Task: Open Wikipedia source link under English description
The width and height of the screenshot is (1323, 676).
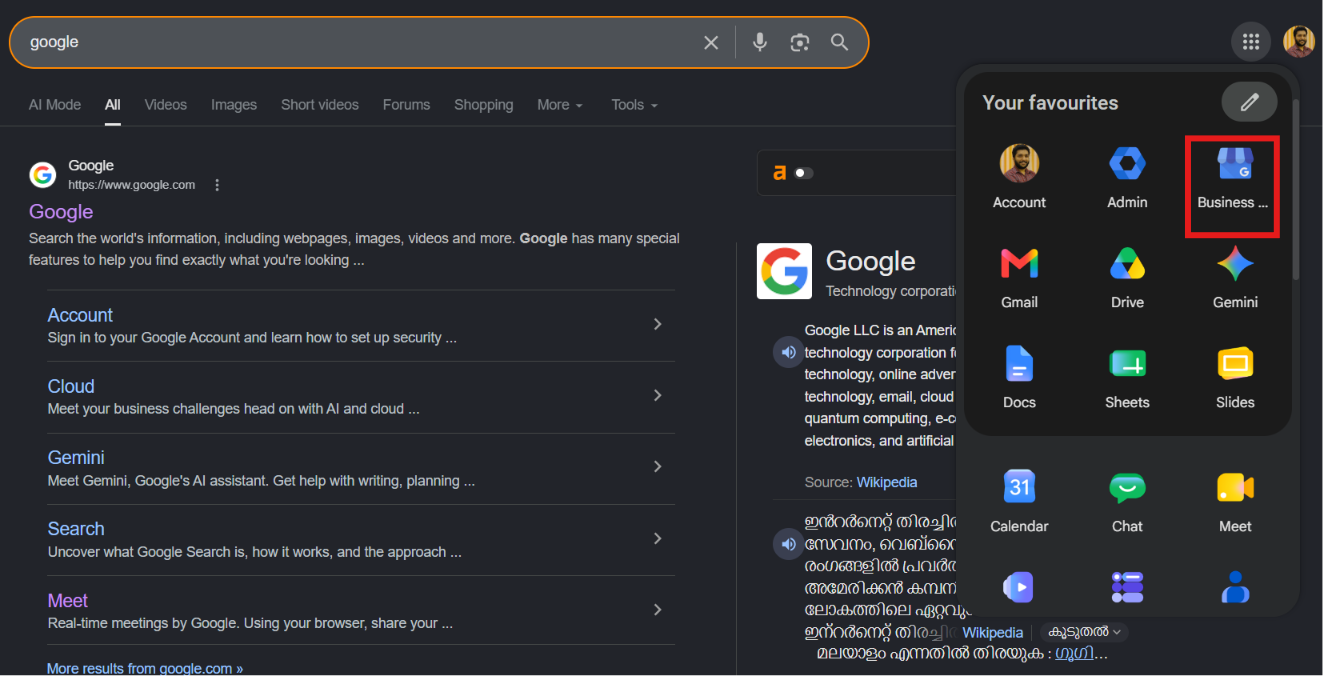Action: (x=887, y=482)
